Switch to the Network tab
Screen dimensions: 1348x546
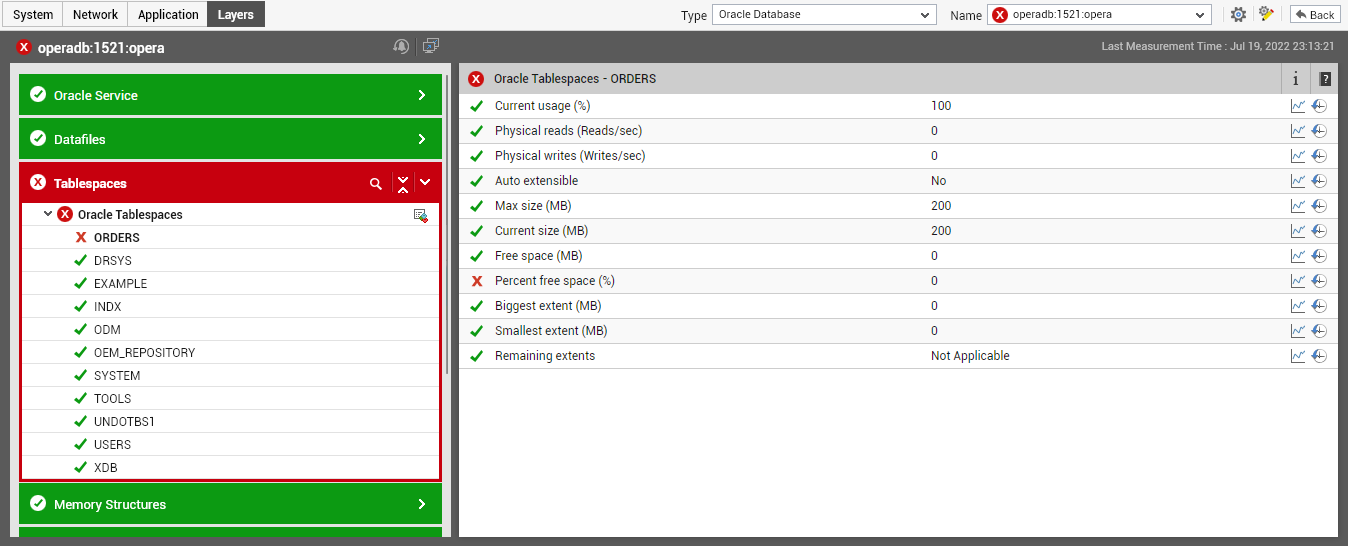click(96, 14)
